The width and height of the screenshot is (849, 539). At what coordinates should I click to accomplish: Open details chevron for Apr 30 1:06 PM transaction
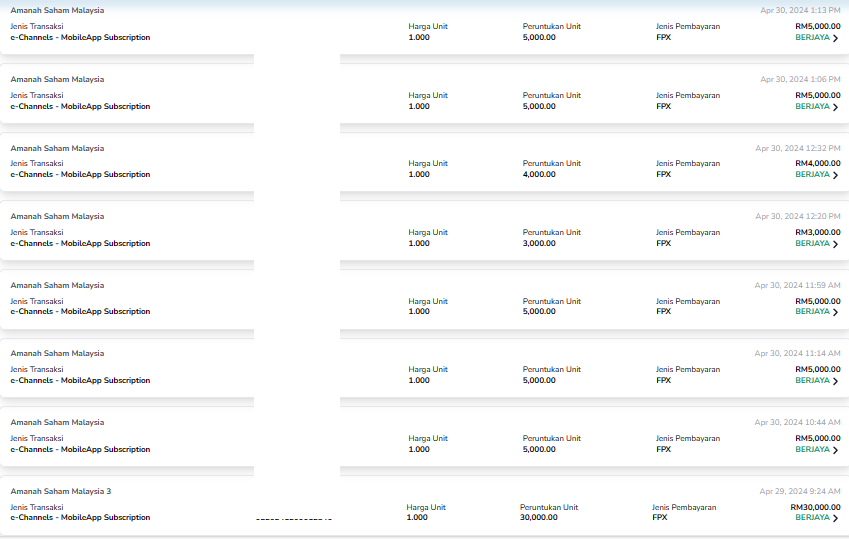(x=835, y=107)
